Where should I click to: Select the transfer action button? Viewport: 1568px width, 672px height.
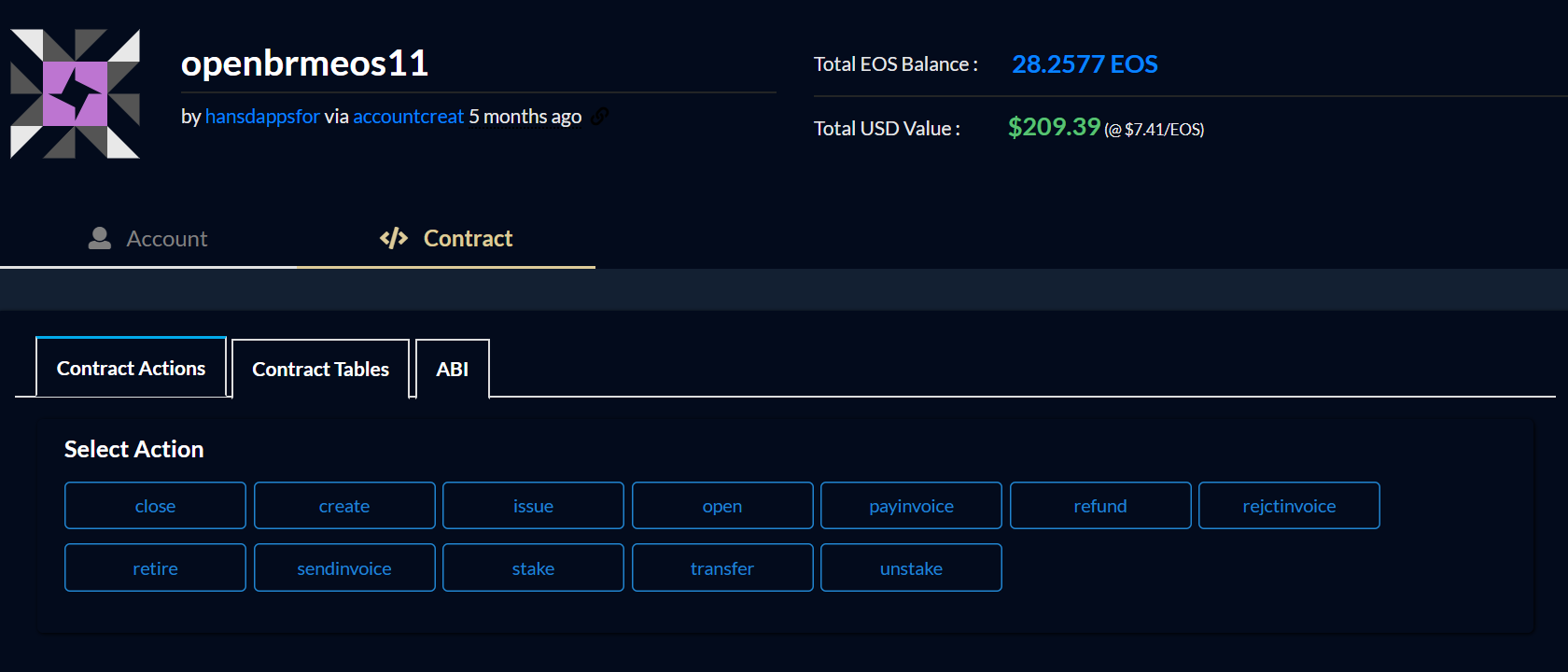click(x=722, y=568)
